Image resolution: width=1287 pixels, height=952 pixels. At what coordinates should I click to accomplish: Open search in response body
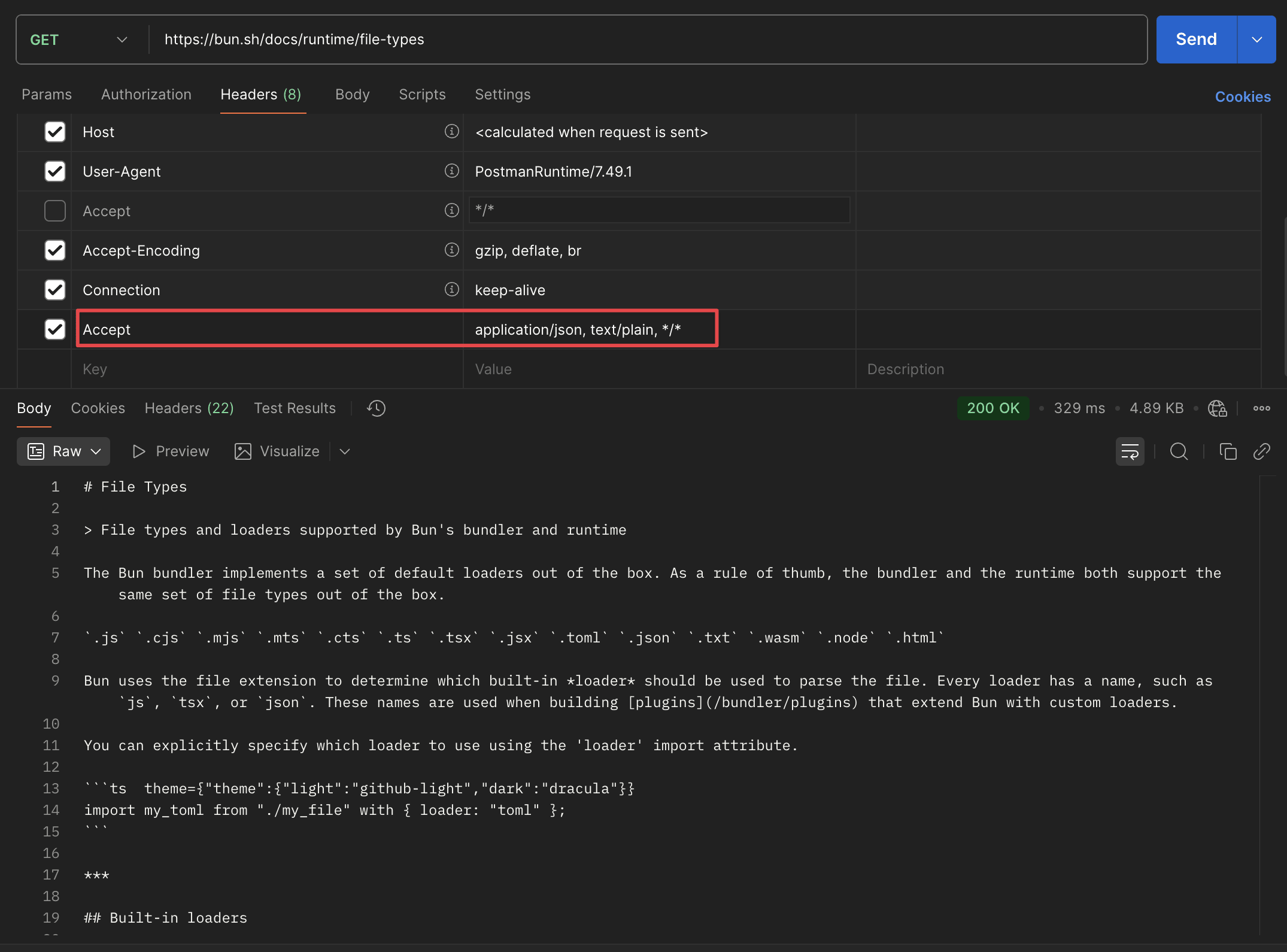click(1179, 451)
